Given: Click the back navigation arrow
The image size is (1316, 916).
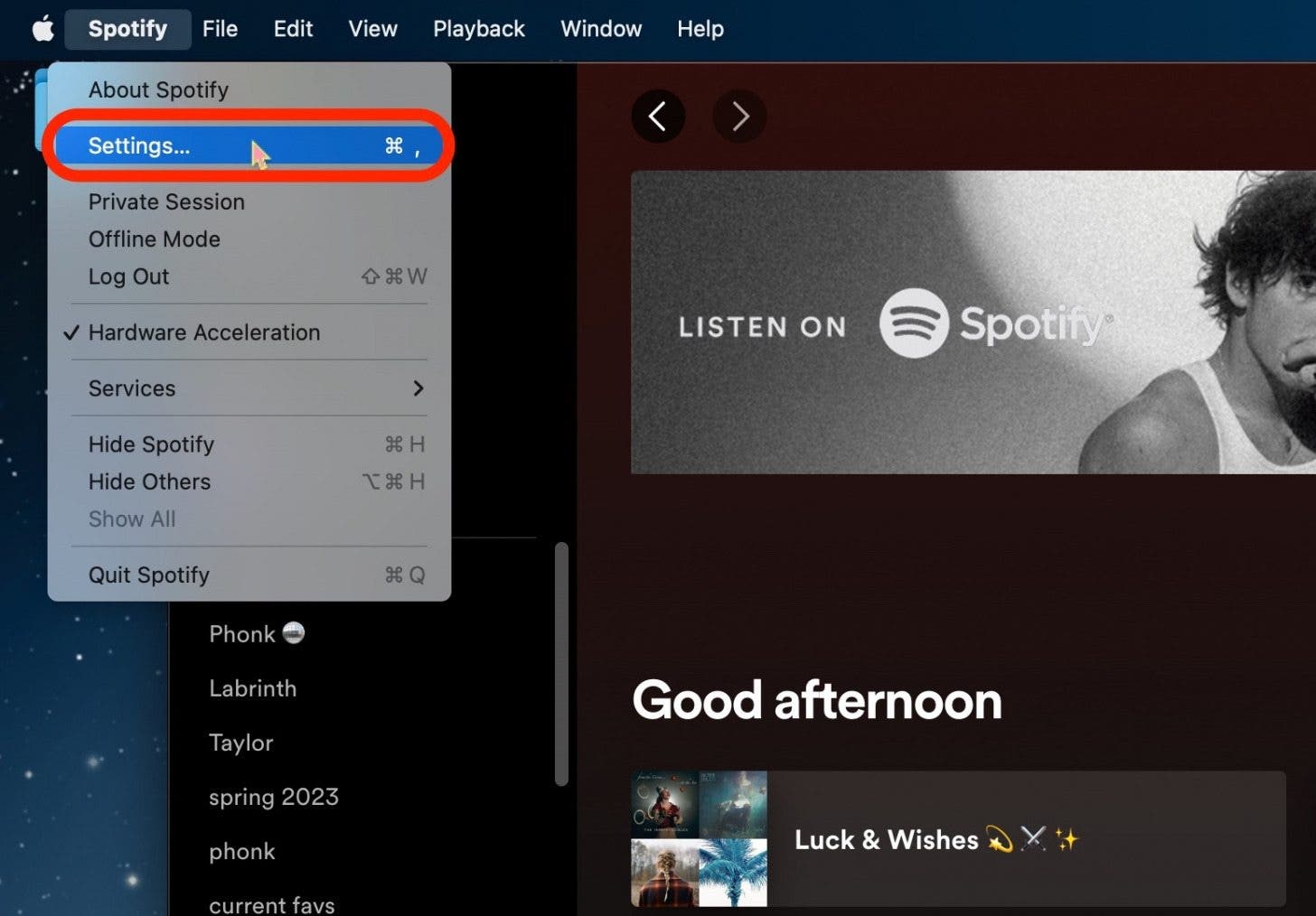Looking at the screenshot, I should tap(657, 116).
